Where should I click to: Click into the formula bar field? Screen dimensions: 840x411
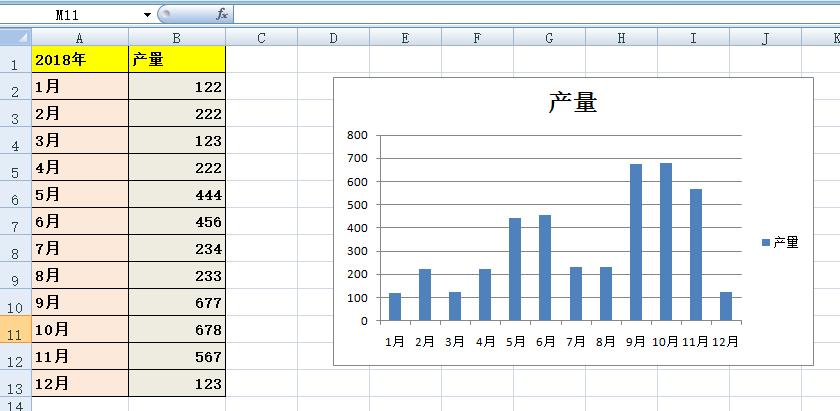coord(536,14)
